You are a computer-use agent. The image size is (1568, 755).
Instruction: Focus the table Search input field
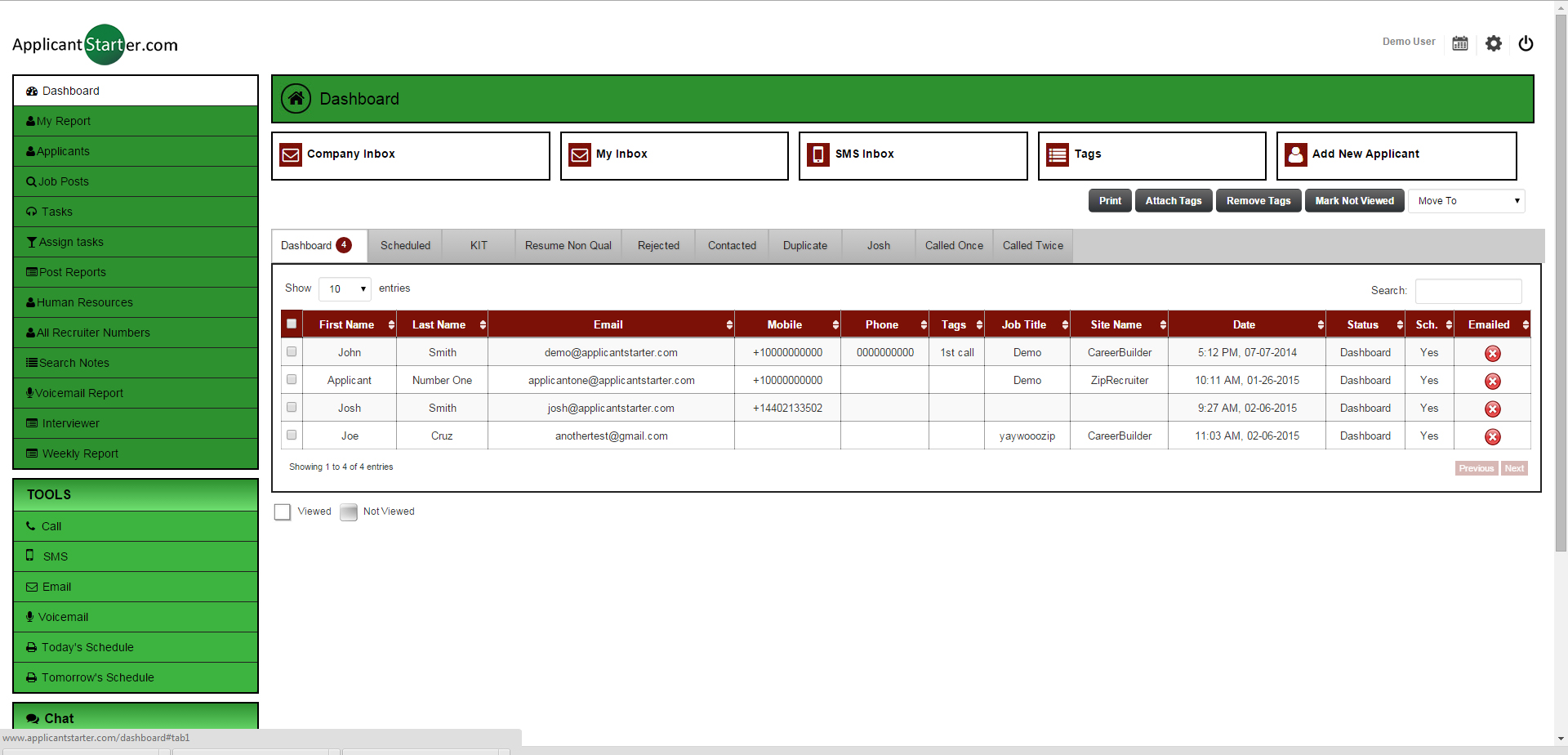[1468, 291]
